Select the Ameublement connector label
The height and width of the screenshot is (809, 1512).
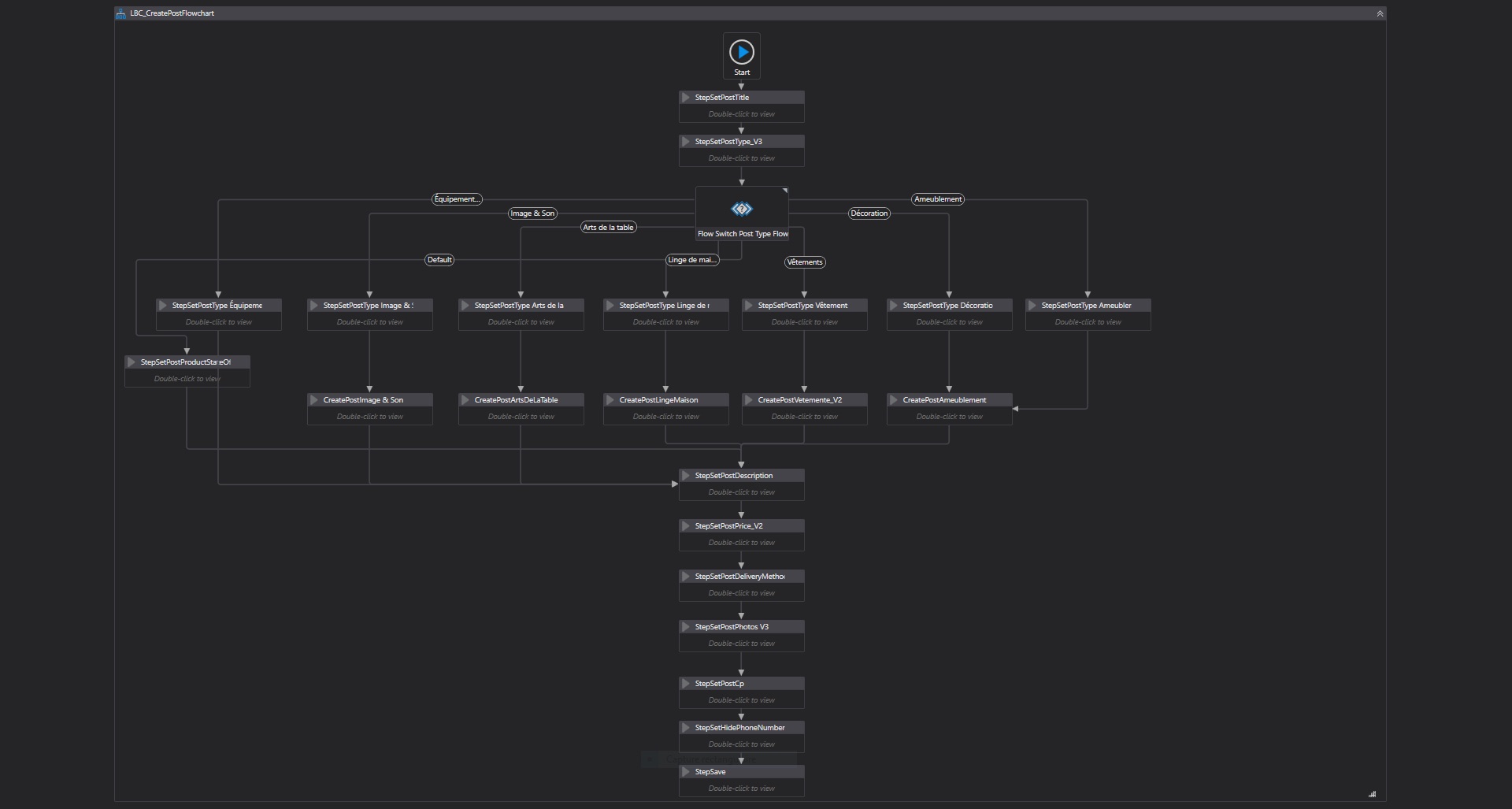pyautogui.click(x=937, y=199)
